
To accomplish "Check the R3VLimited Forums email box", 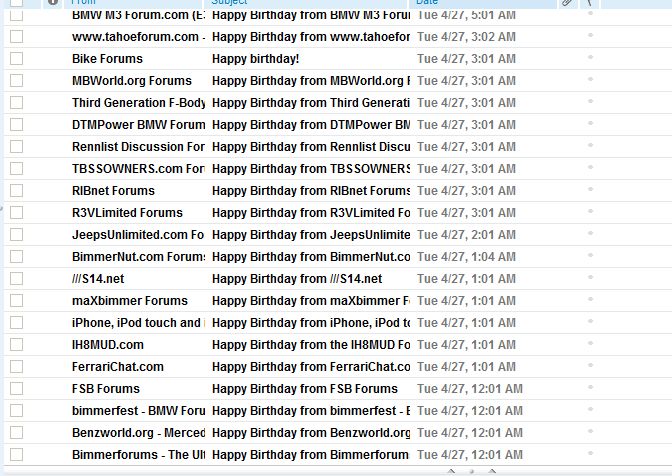I will pos(16,212).
